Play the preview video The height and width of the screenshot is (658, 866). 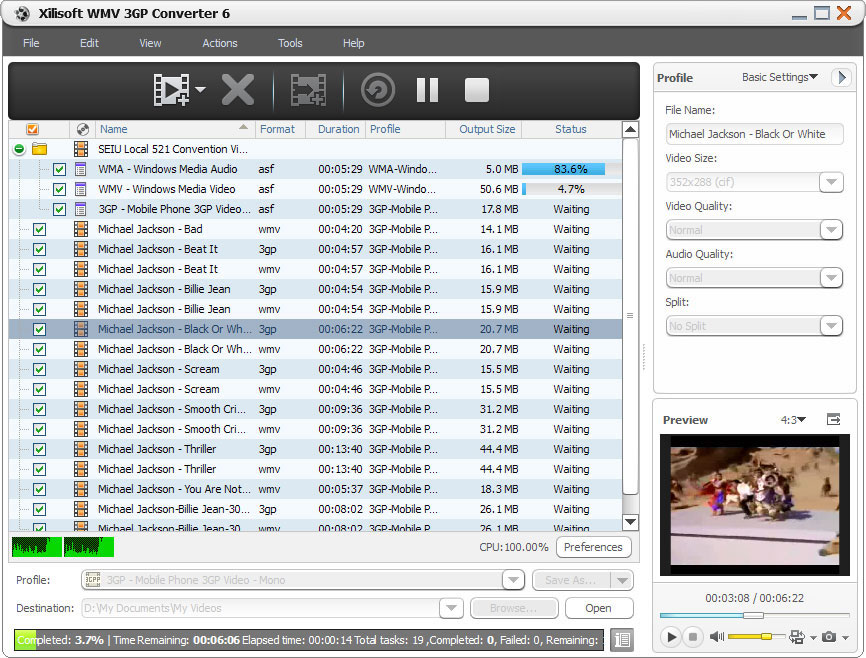click(671, 636)
